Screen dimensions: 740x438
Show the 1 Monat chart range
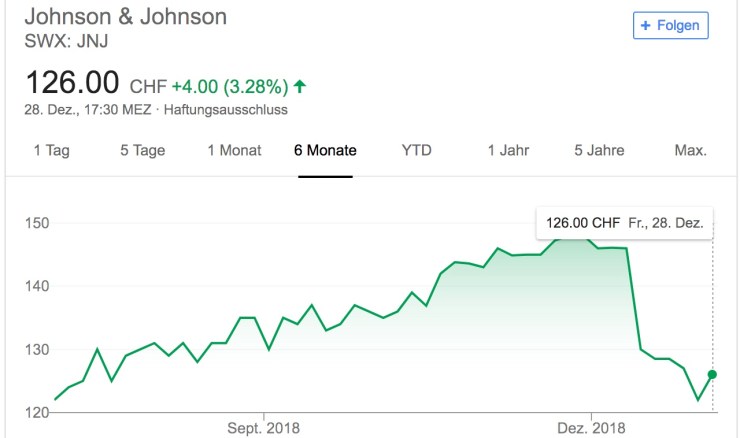234,151
